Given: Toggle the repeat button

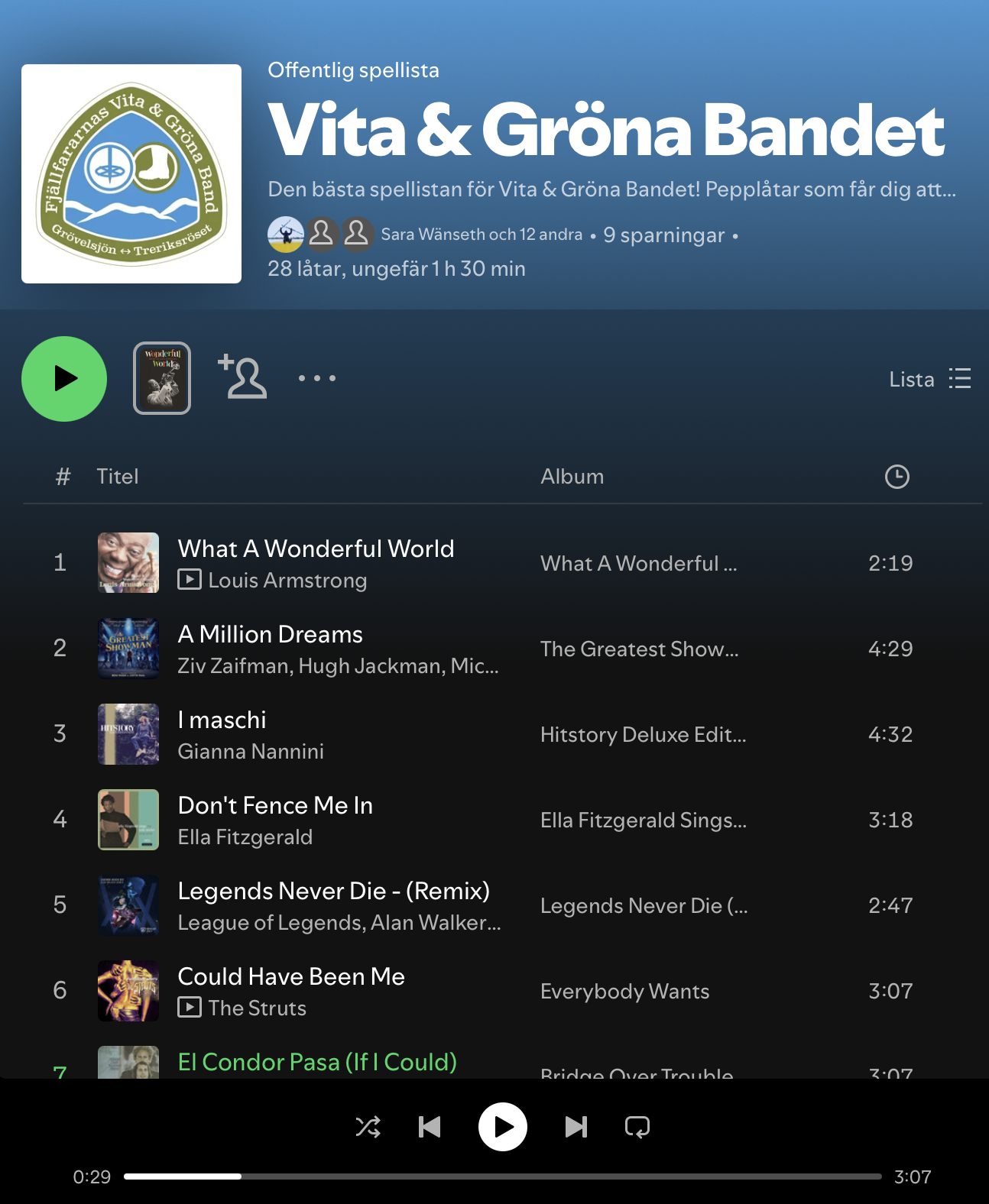Looking at the screenshot, I should (637, 1127).
